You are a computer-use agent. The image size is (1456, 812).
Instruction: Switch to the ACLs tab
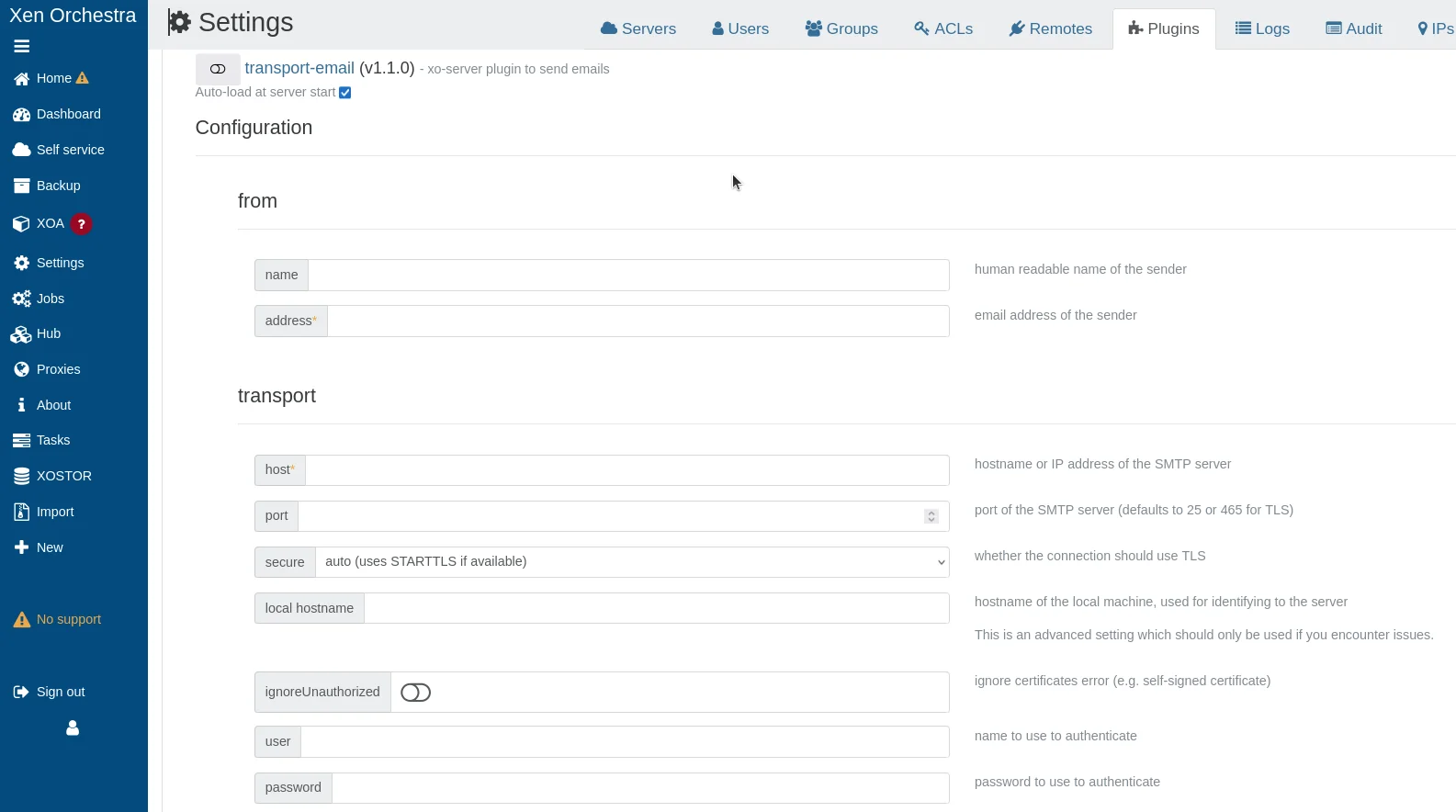tap(943, 29)
